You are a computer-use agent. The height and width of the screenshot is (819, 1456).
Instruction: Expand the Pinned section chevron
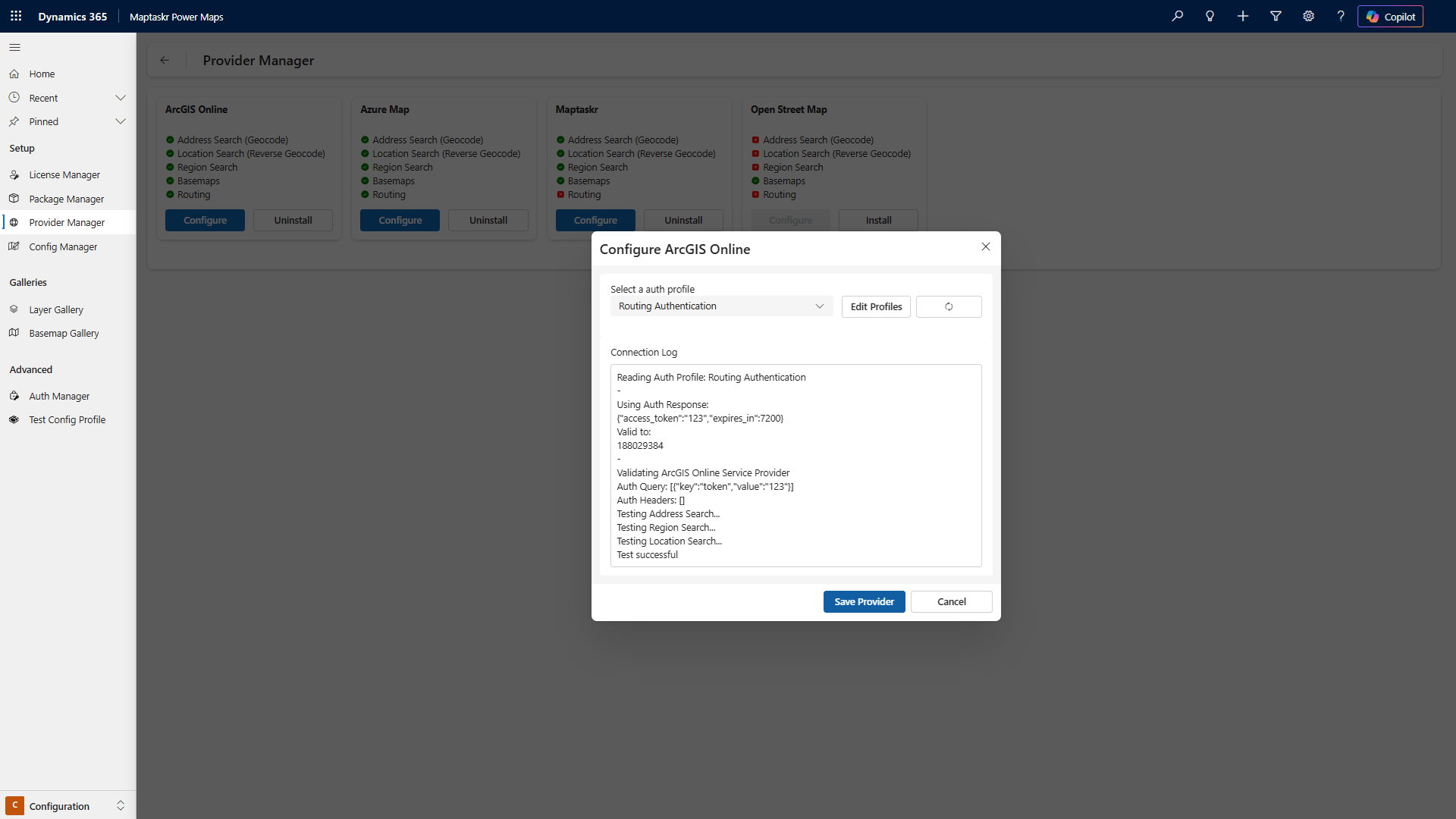click(x=121, y=121)
